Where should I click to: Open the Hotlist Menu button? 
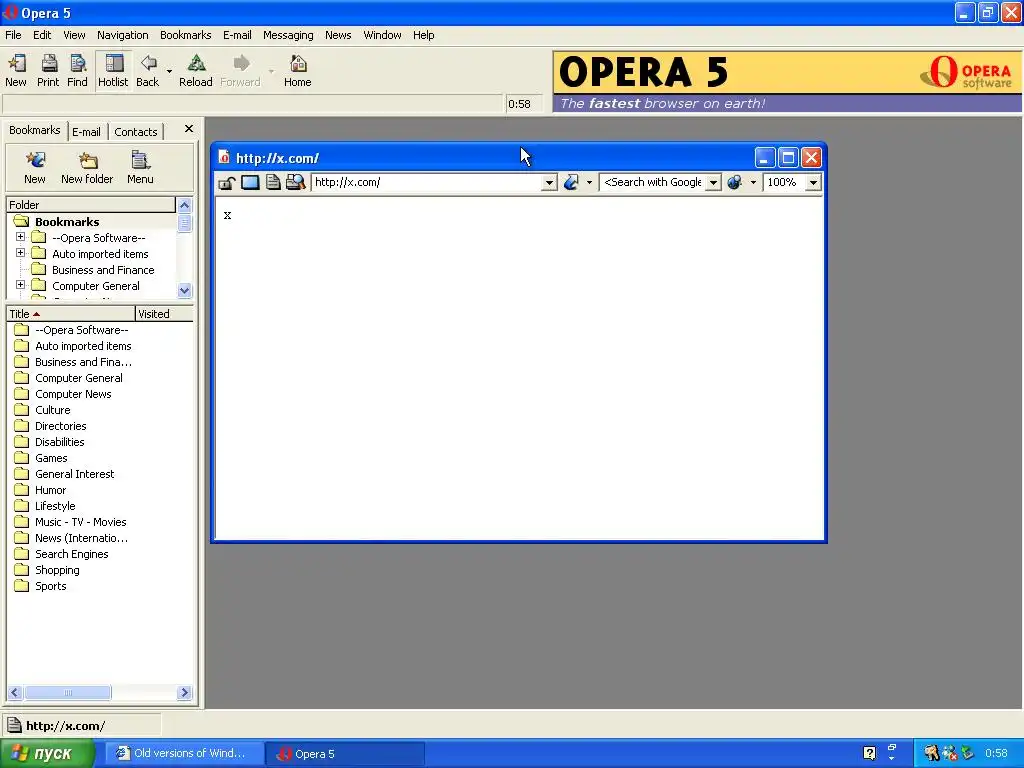coord(140,168)
